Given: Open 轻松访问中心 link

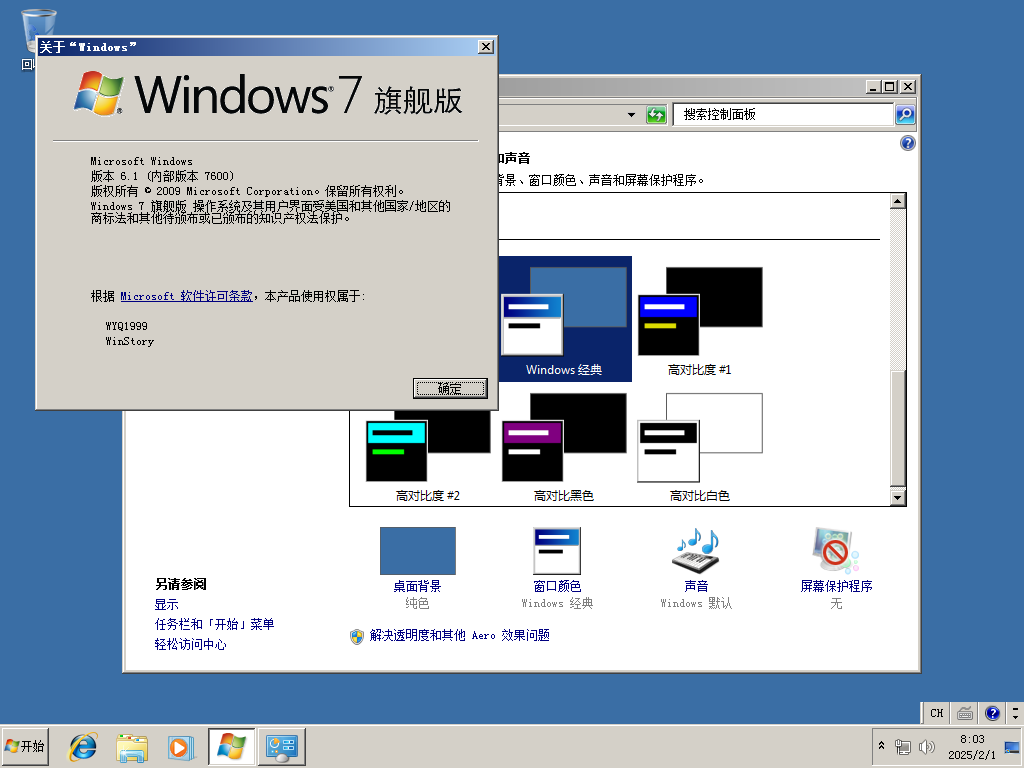Looking at the screenshot, I should [190, 645].
